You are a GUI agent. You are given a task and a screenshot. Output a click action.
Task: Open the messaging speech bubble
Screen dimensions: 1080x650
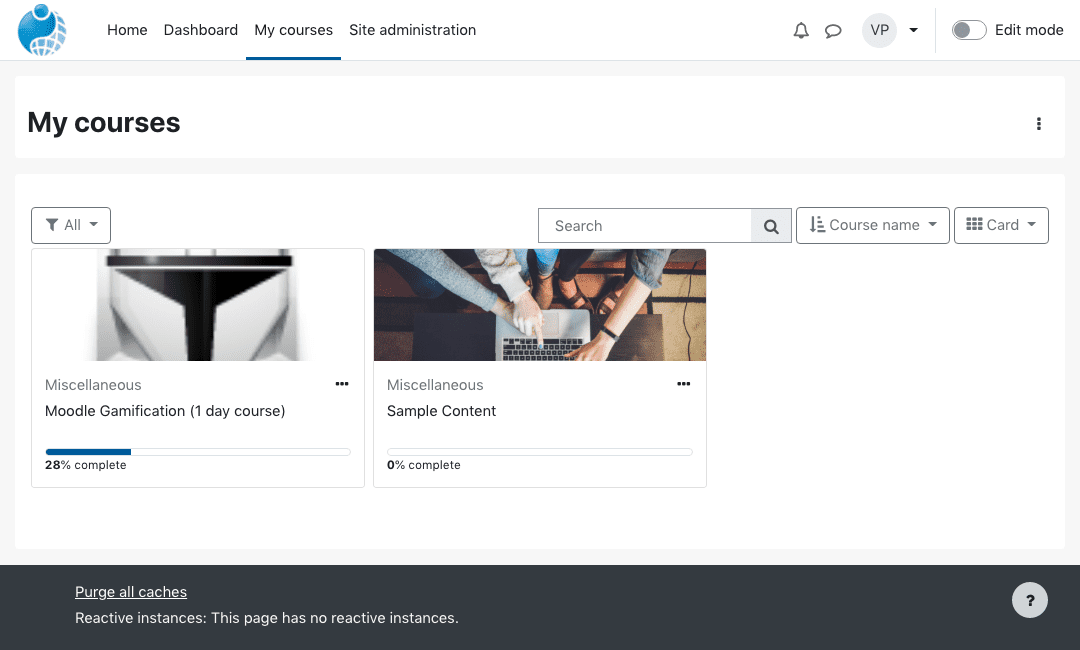[833, 30]
